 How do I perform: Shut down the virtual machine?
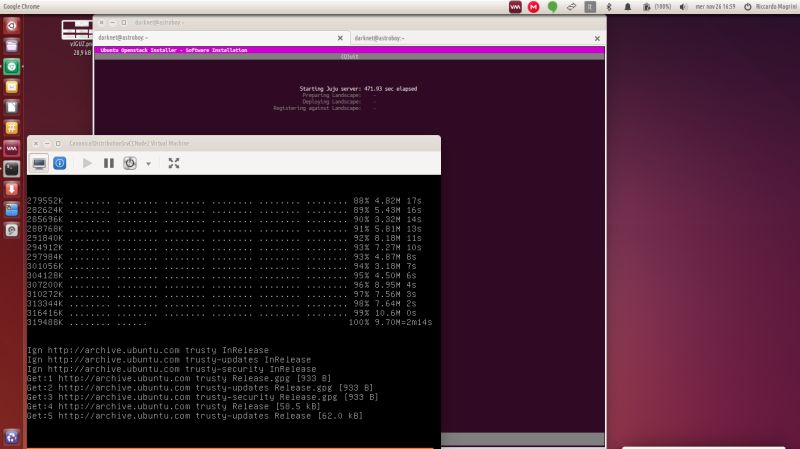click(130, 163)
